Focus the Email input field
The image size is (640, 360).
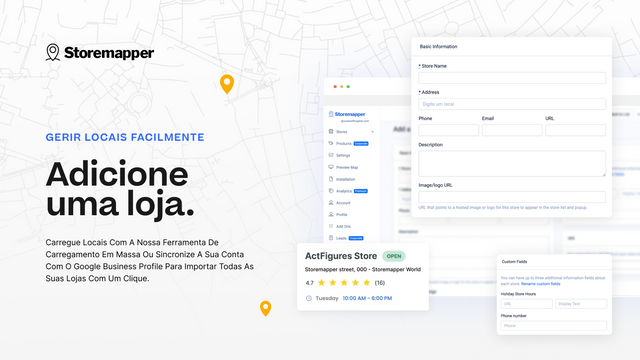pyautogui.click(x=512, y=130)
